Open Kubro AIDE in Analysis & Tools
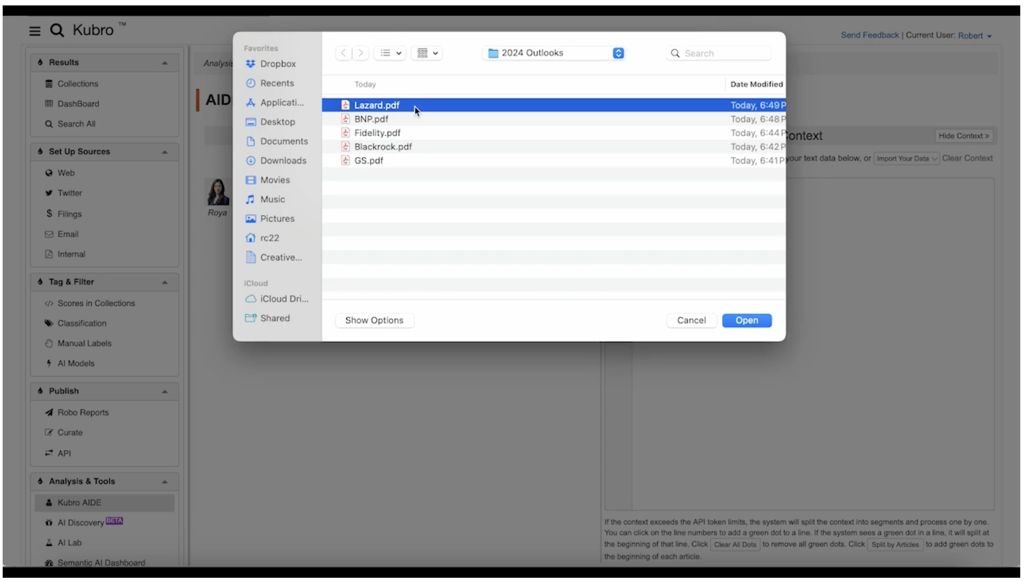The height and width of the screenshot is (581, 1024). point(104,503)
